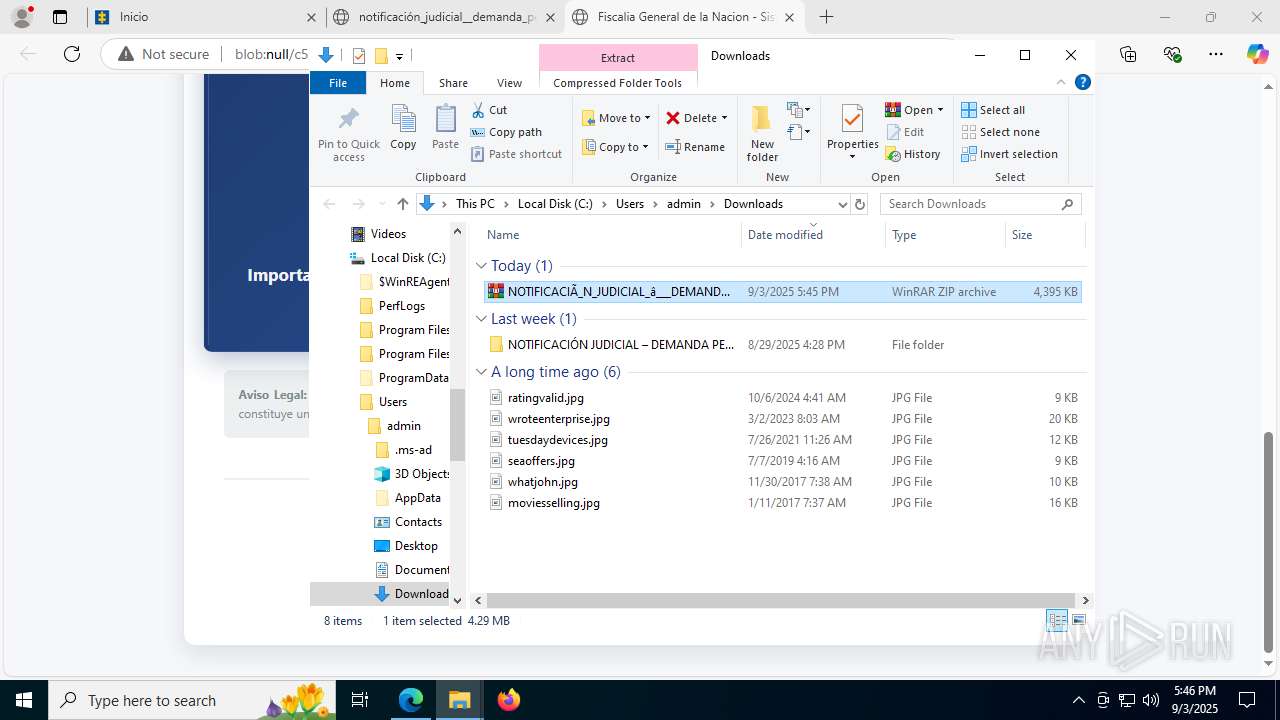Open Copilot in Edge
This screenshot has height=720, width=1280.
(x=1257, y=54)
